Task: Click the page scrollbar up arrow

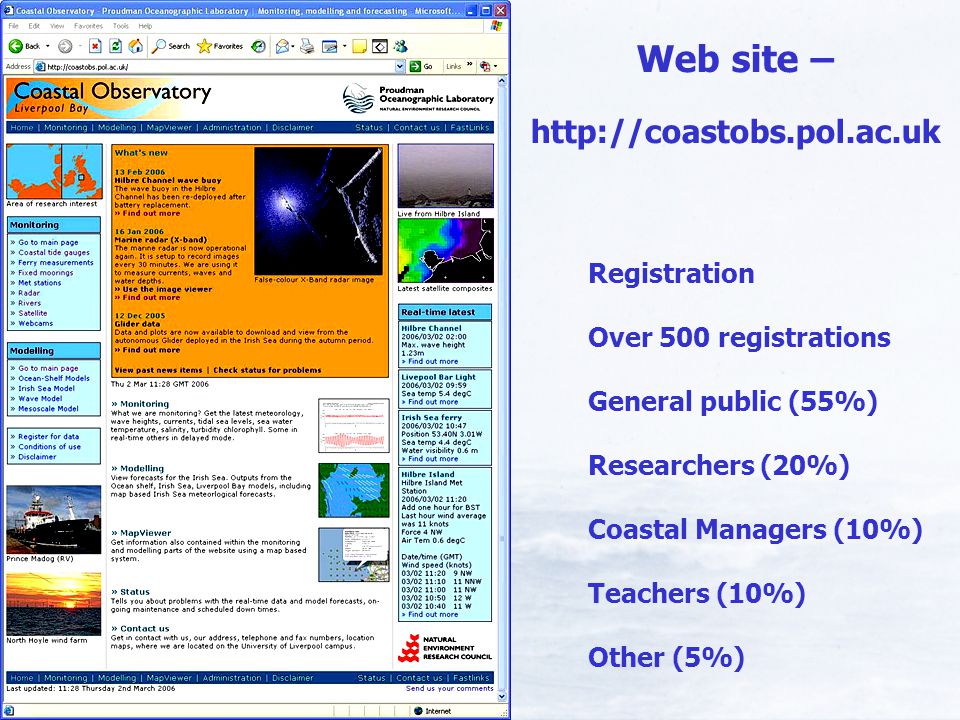Action: (x=502, y=81)
